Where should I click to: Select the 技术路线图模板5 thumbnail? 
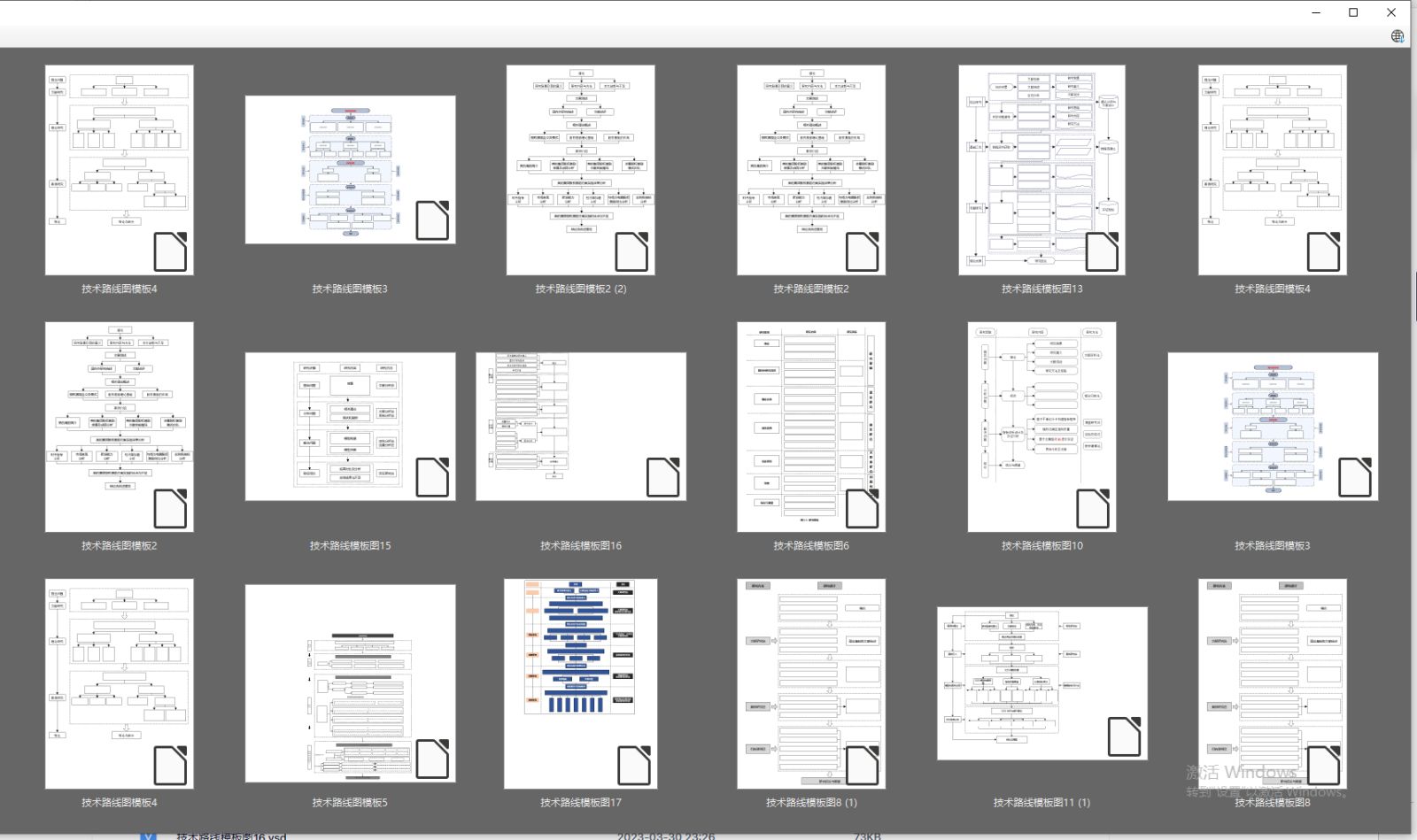click(351, 683)
